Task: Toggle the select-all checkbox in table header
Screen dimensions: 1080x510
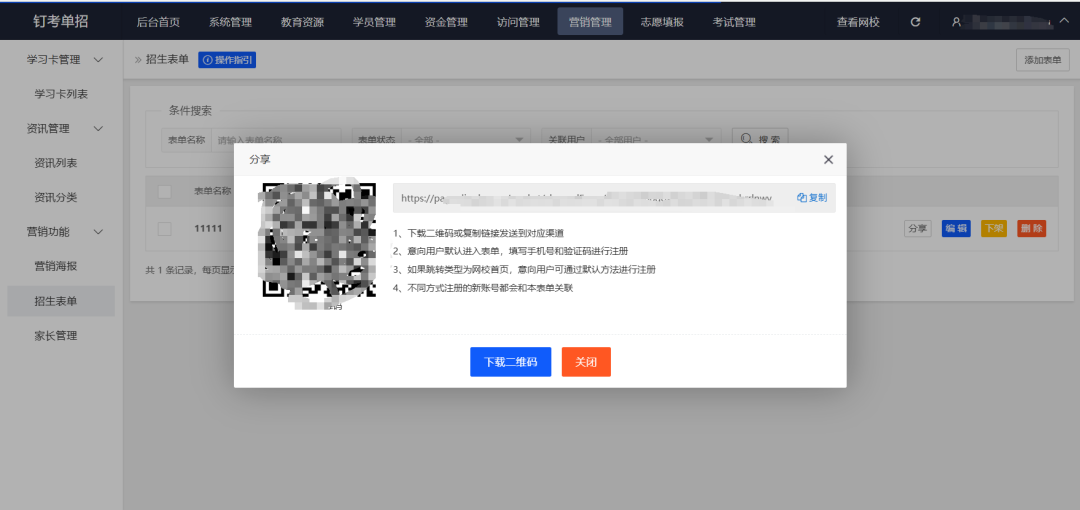Action: click(164, 192)
